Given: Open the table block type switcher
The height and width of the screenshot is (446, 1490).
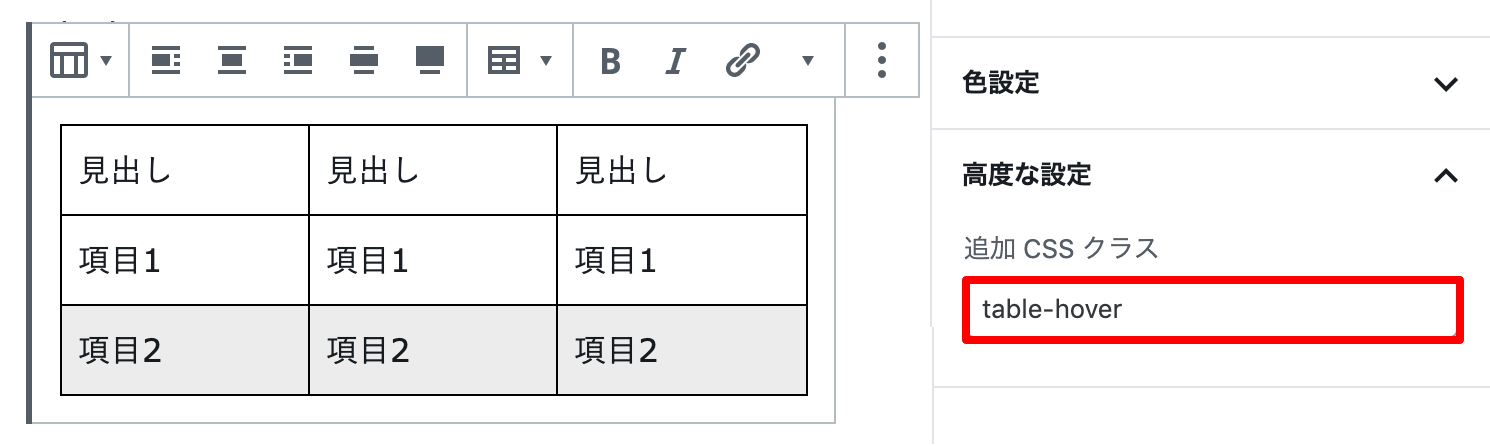Looking at the screenshot, I should [80, 61].
